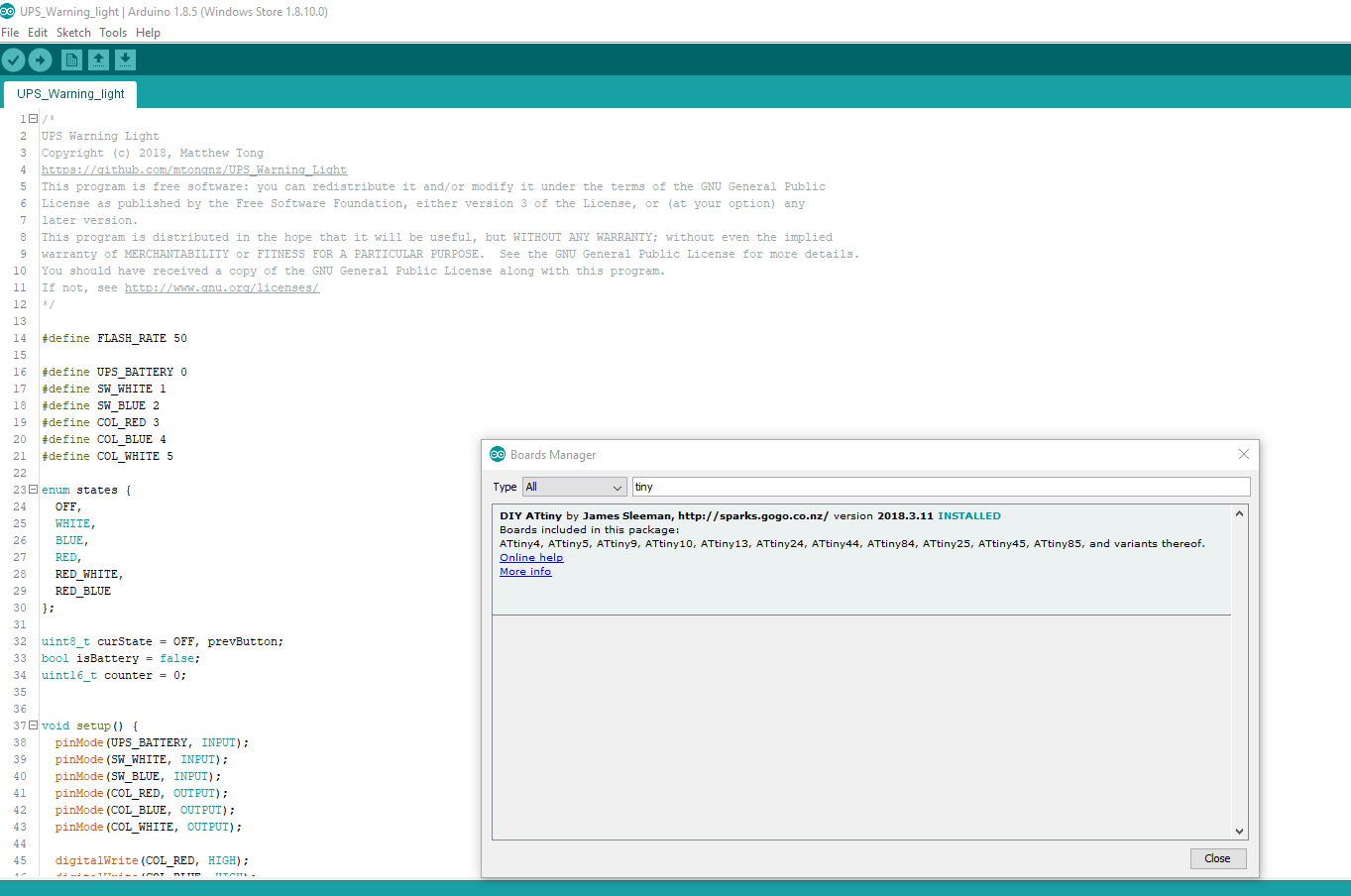Open More info link for DIY ATtiny
The width and height of the screenshot is (1351, 896).
(525, 571)
